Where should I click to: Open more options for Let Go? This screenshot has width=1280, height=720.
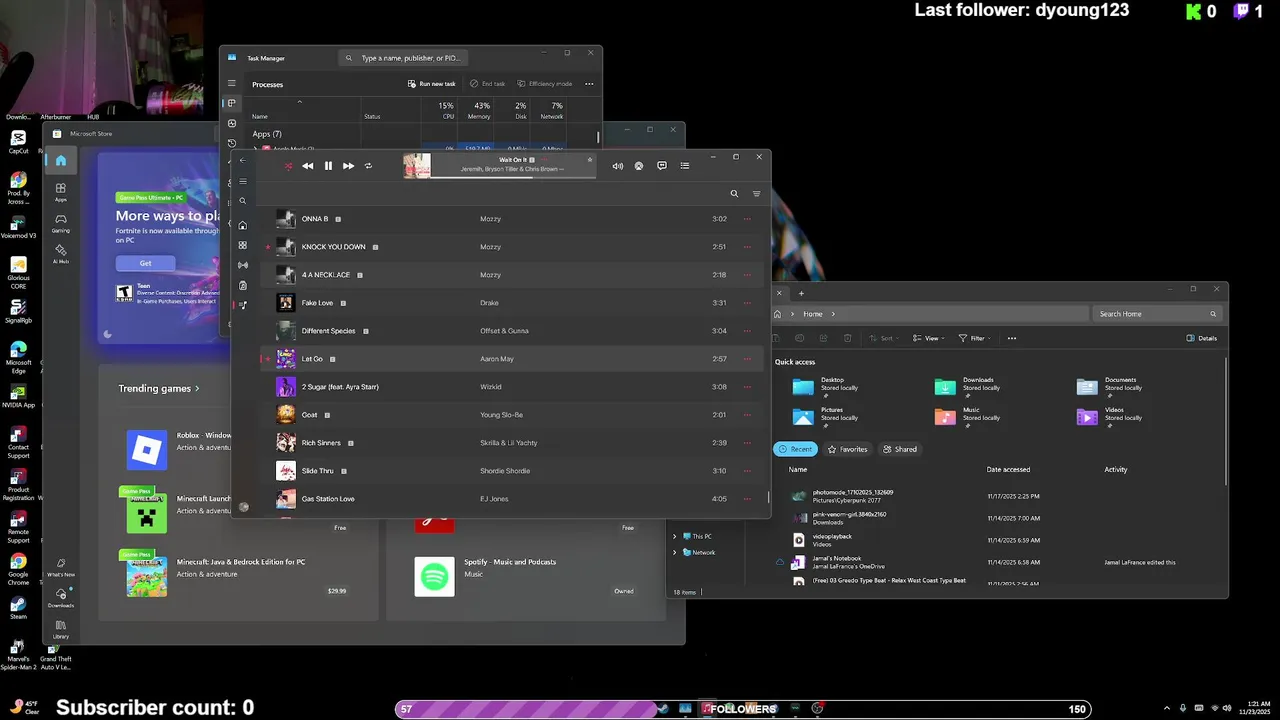pos(747,359)
